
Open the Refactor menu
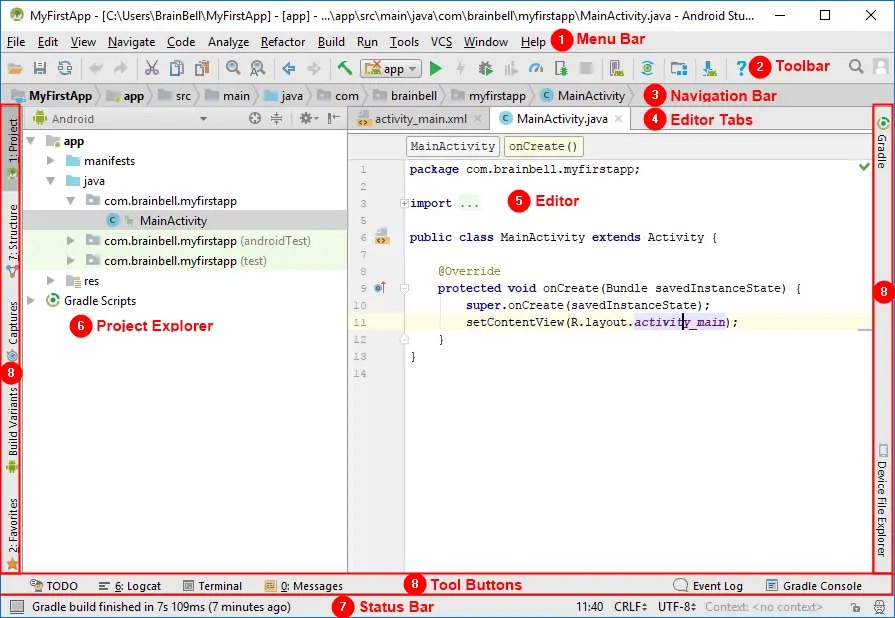[283, 42]
